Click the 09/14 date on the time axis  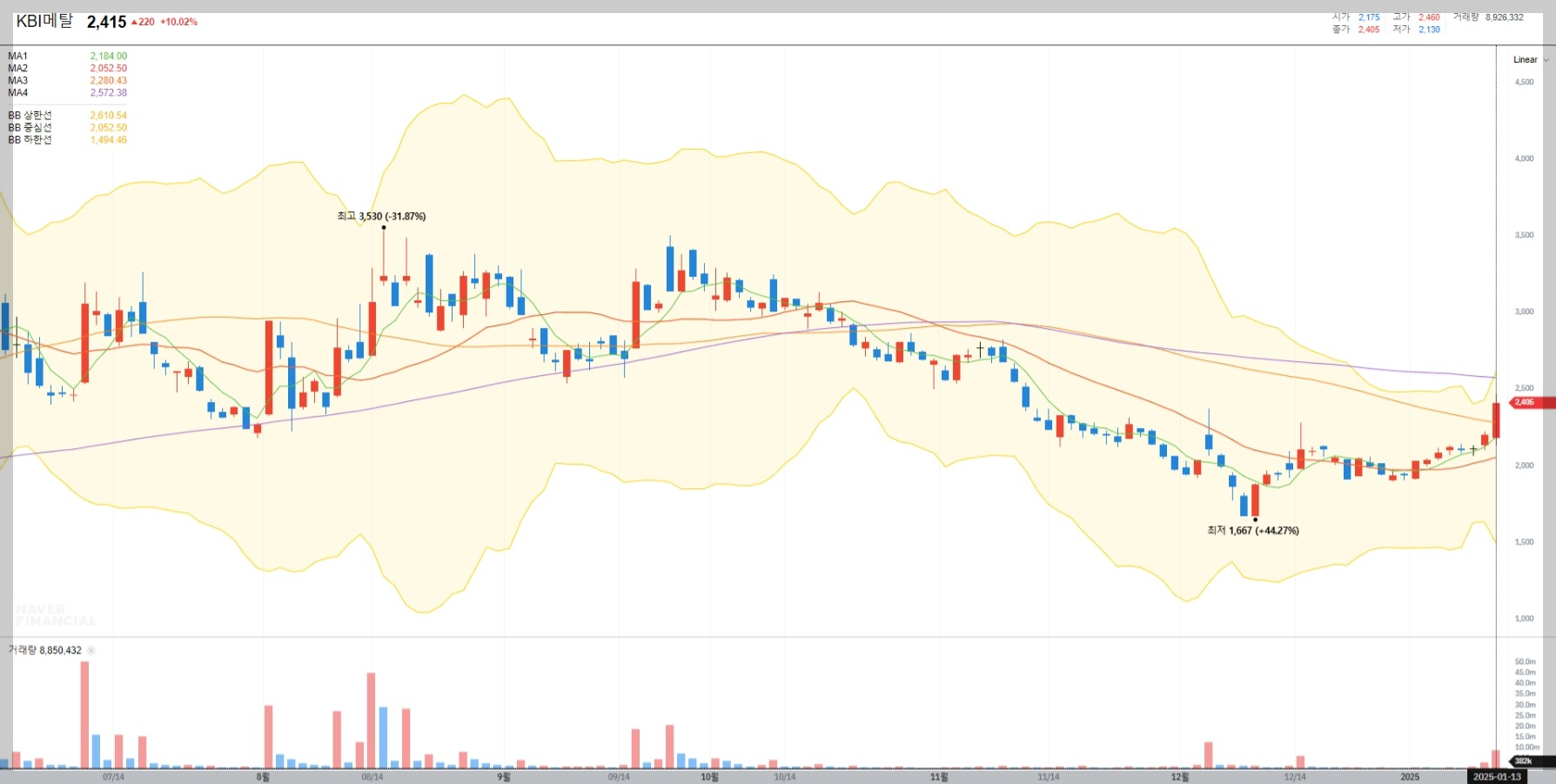(619, 776)
